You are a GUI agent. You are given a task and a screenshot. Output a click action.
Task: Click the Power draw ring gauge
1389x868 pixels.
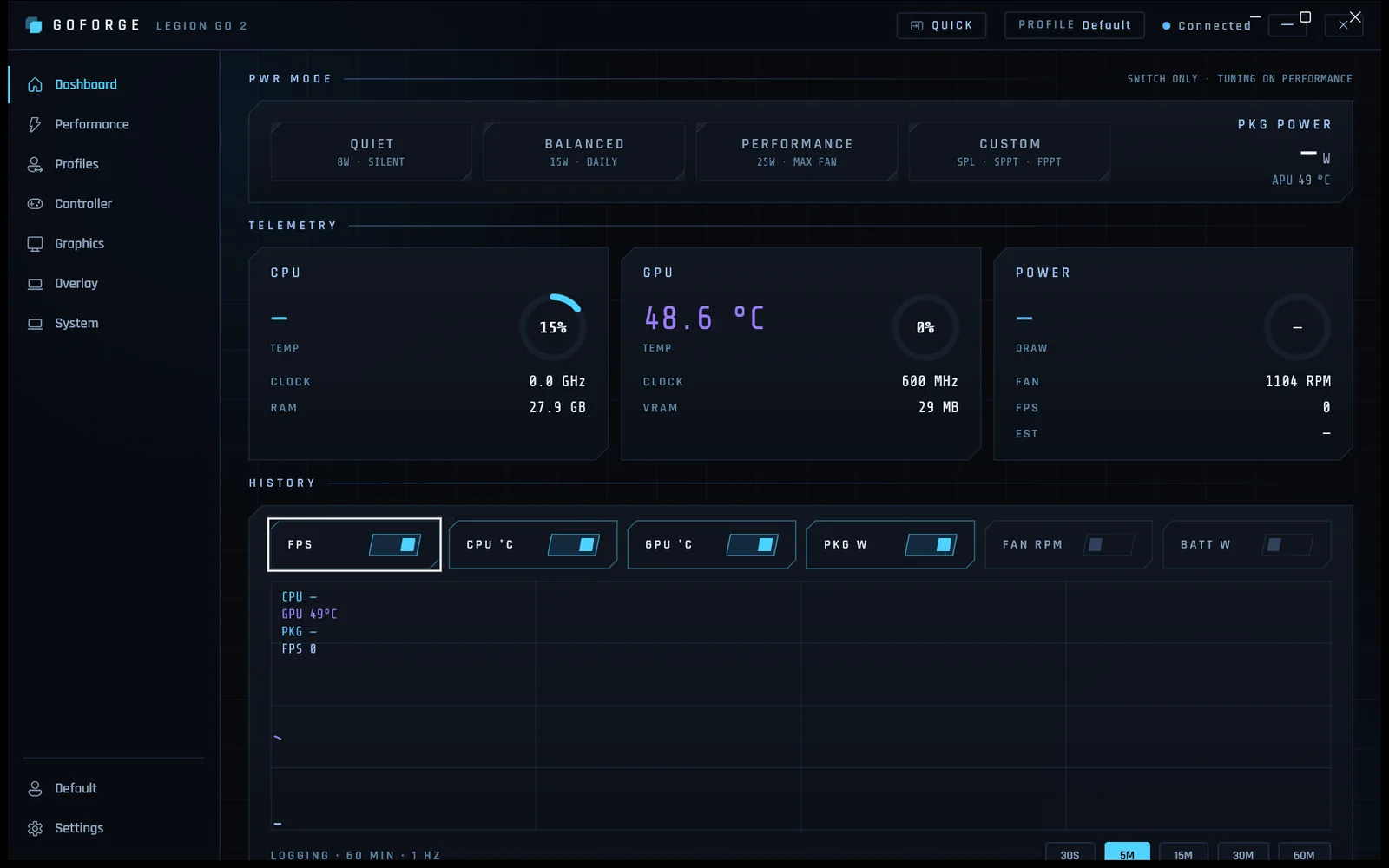(1297, 327)
